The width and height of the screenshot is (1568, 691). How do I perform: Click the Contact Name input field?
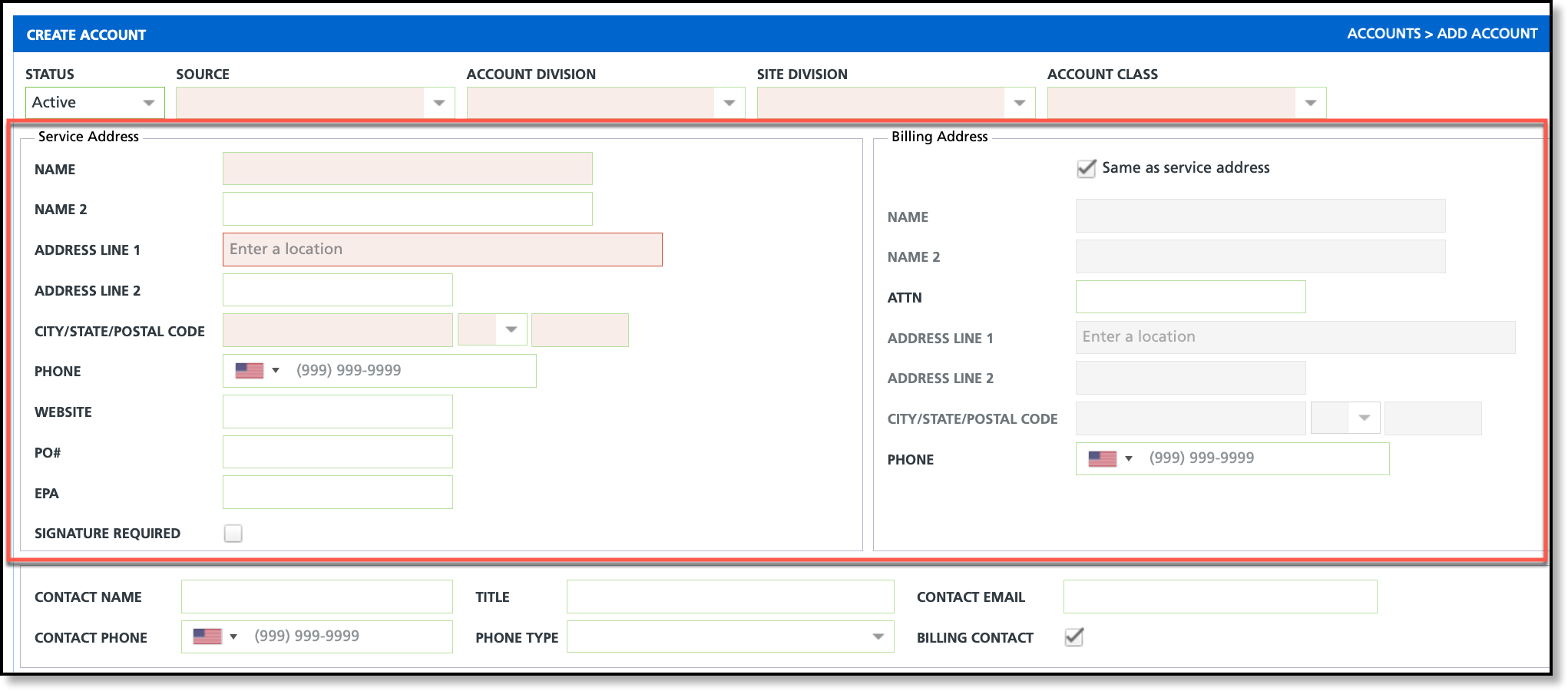[317, 597]
